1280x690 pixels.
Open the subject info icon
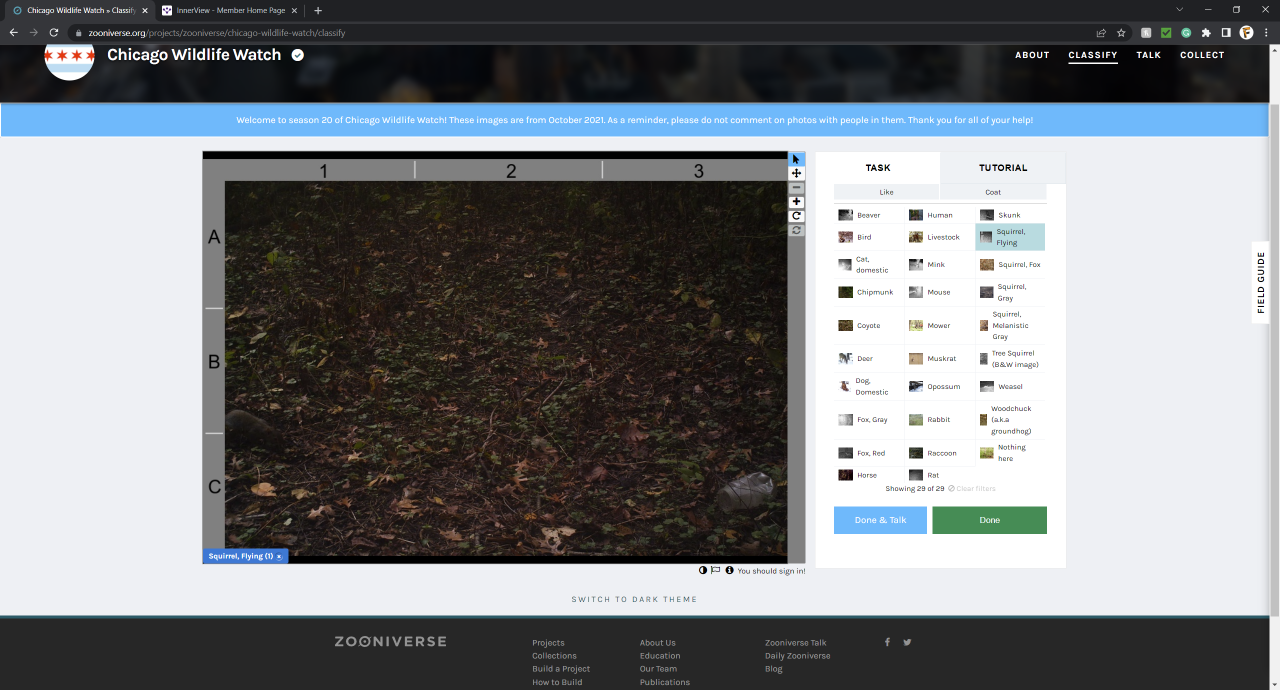730,570
